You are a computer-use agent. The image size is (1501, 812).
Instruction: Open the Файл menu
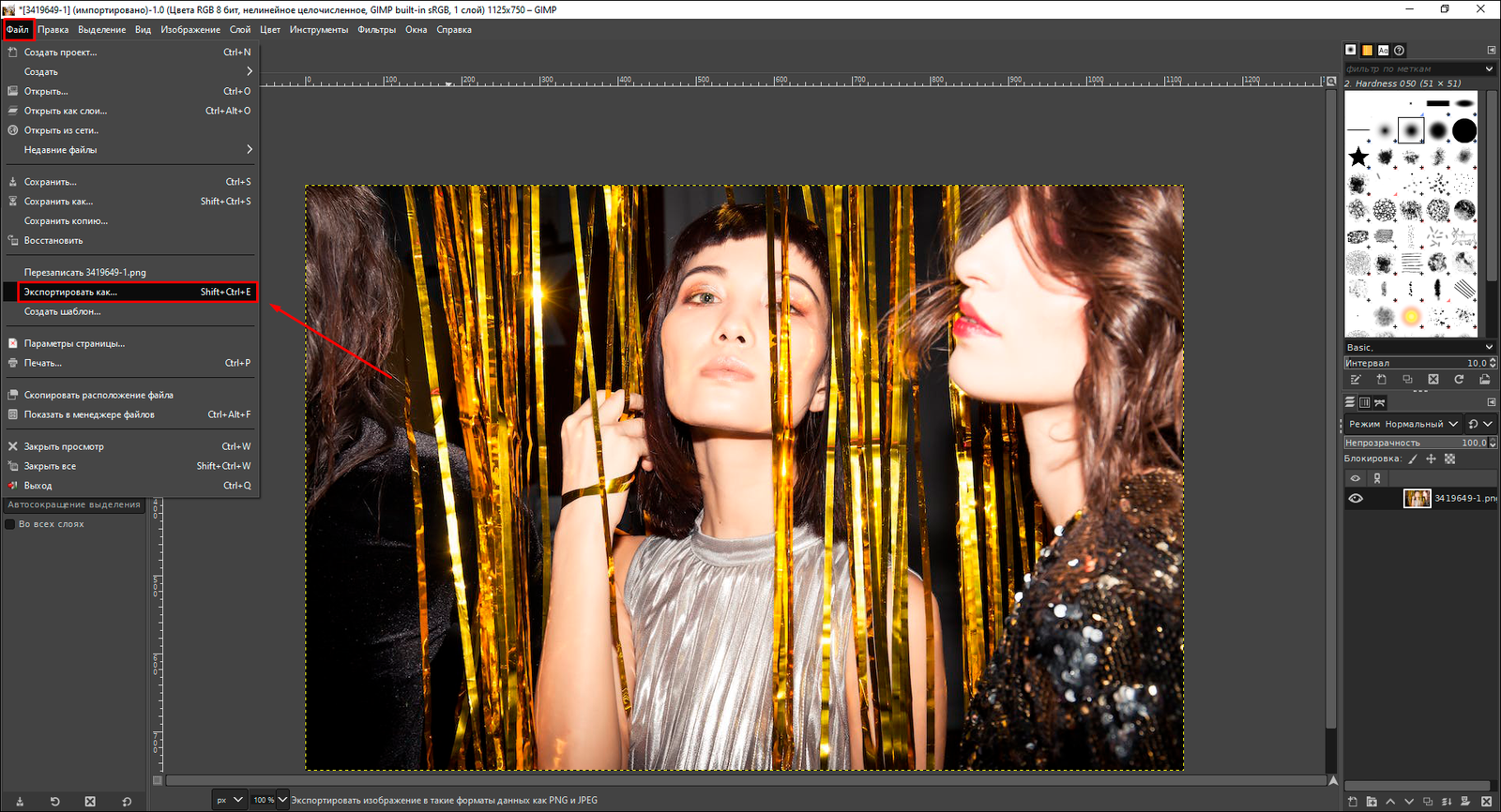pyautogui.click(x=18, y=30)
